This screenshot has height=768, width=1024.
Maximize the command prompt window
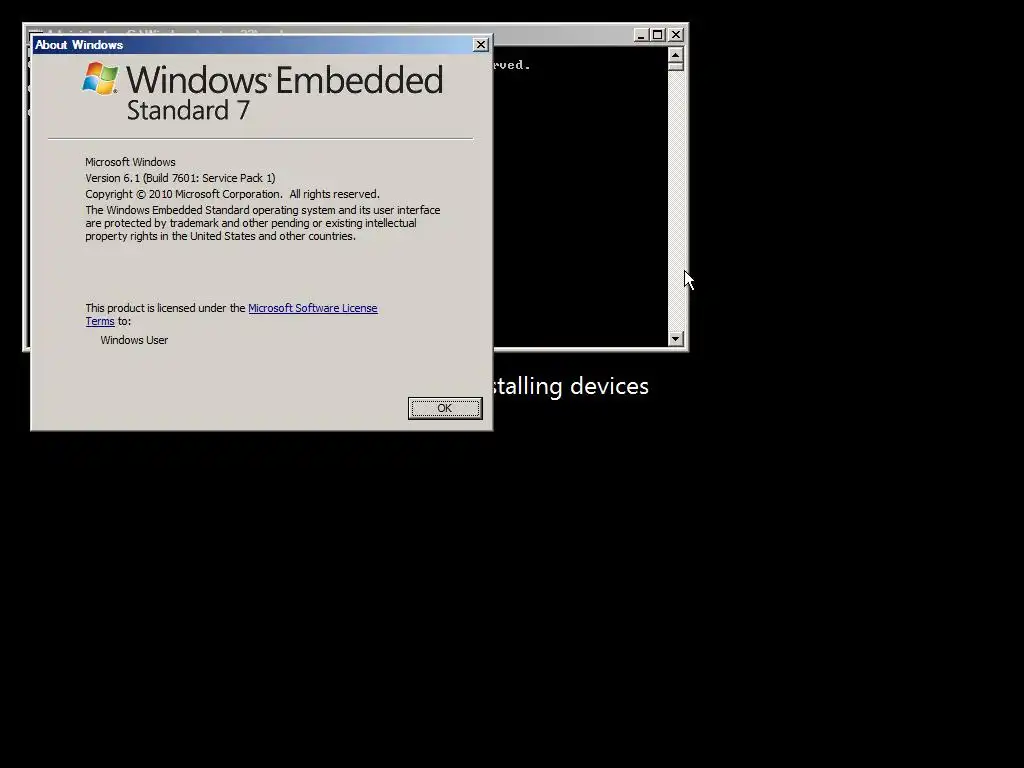658,35
